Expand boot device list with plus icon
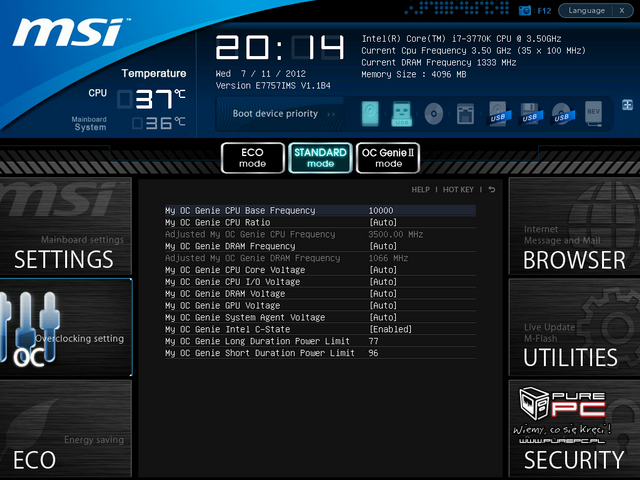The width and height of the screenshot is (640, 480). pyautogui.click(x=627, y=104)
